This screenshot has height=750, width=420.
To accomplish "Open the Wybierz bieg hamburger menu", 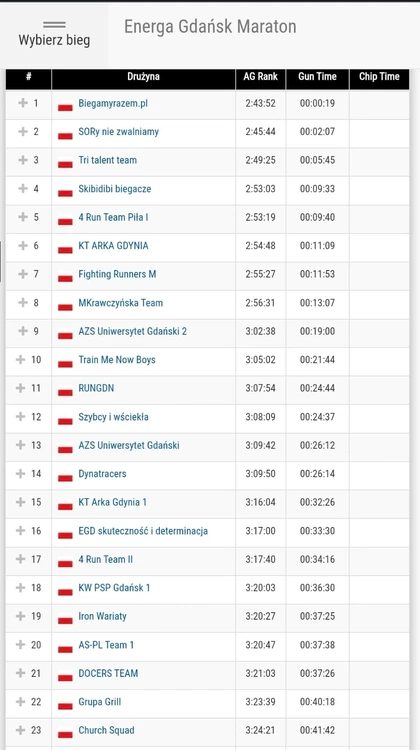I will click(54, 33).
